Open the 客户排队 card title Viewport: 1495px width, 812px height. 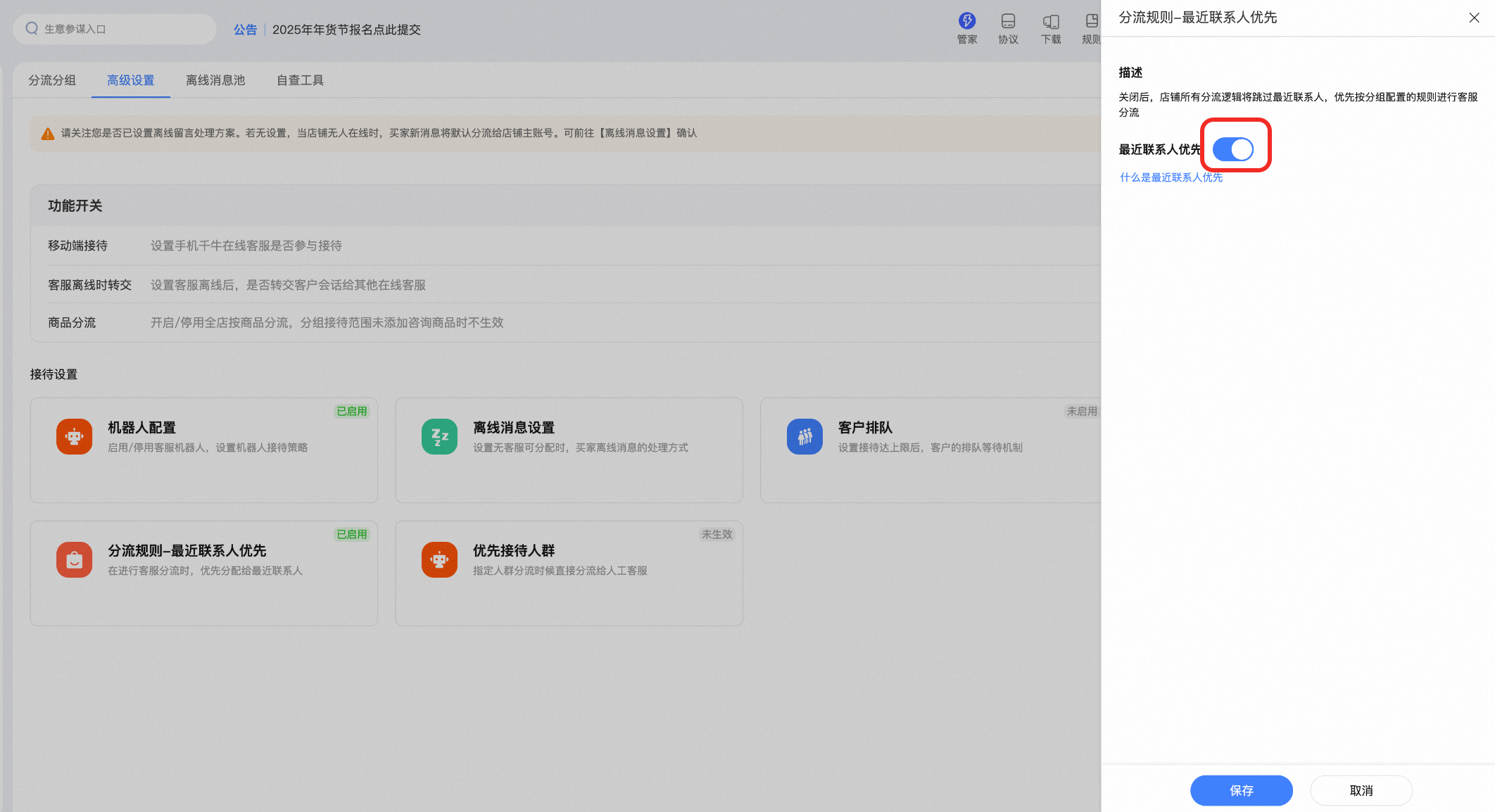pyautogui.click(x=865, y=428)
